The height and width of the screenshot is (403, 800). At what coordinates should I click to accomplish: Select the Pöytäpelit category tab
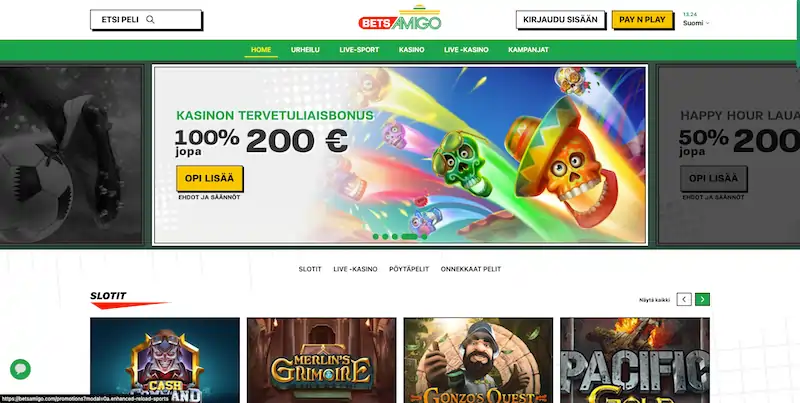click(x=409, y=269)
